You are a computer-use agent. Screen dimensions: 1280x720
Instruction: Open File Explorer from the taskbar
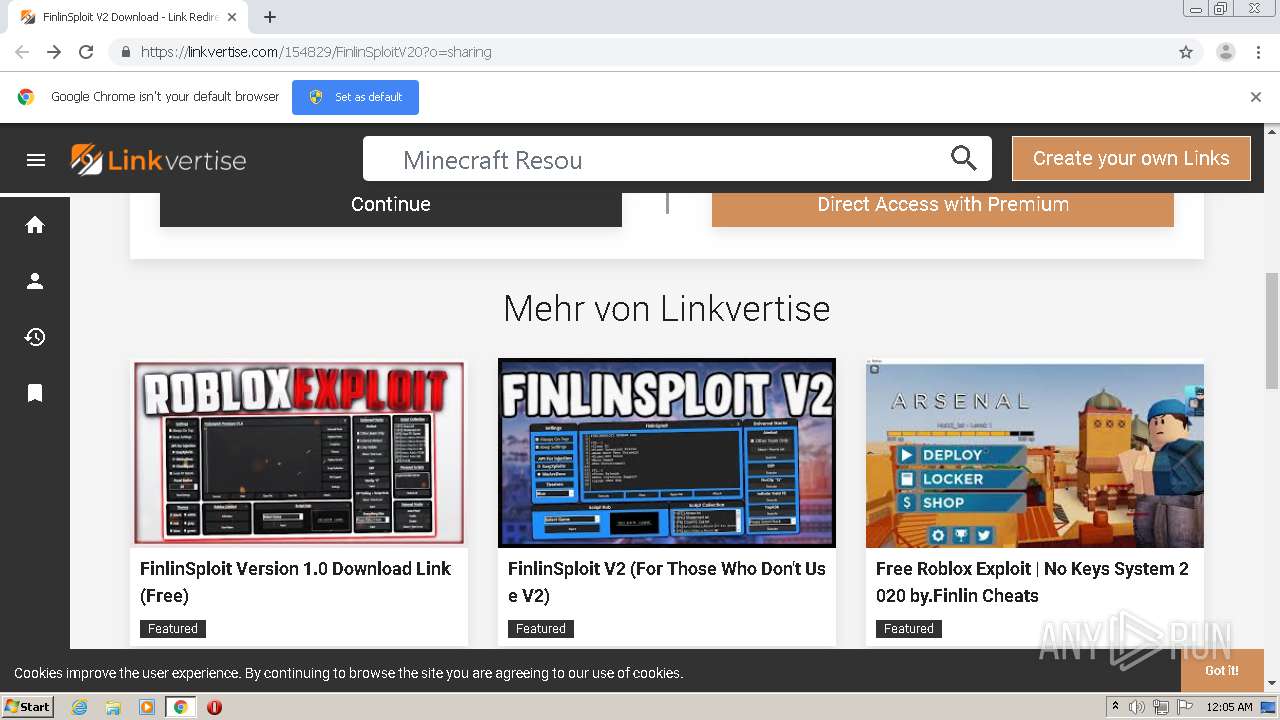coord(113,707)
